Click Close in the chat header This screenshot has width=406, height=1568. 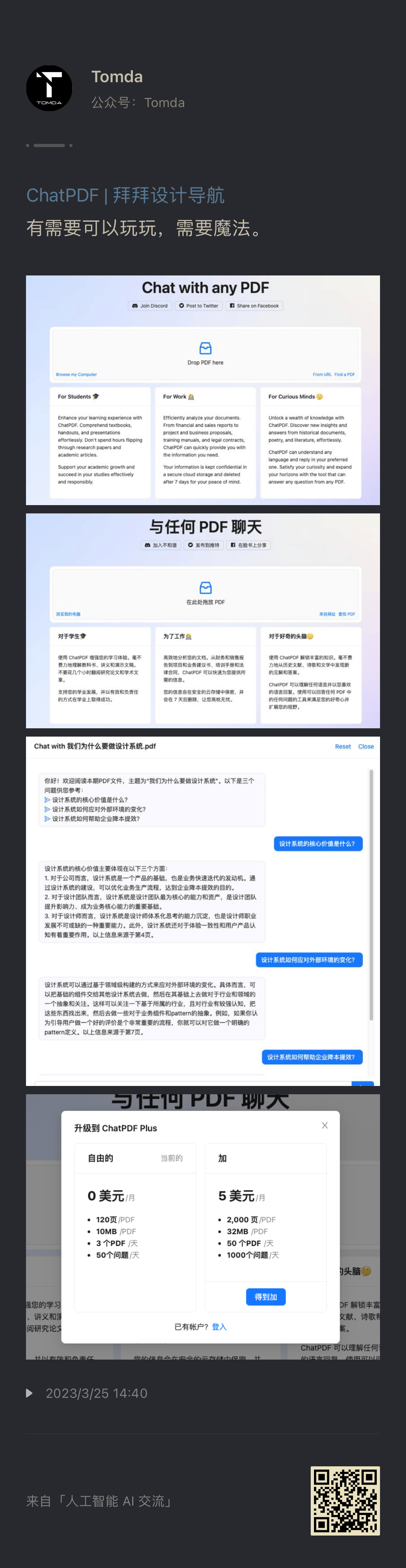[366, 746]
